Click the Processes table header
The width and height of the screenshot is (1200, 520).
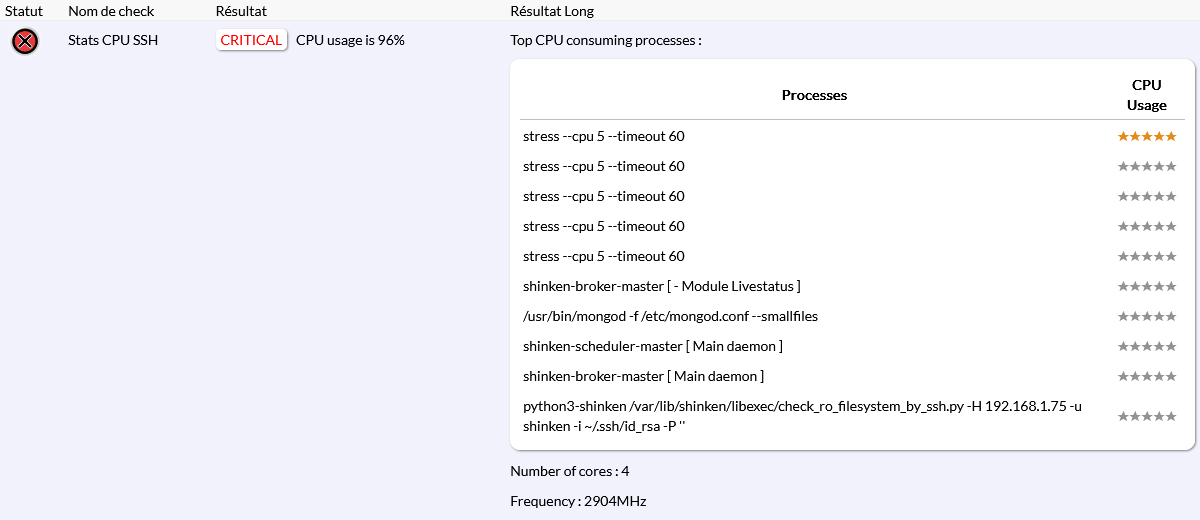coord(814,95)
